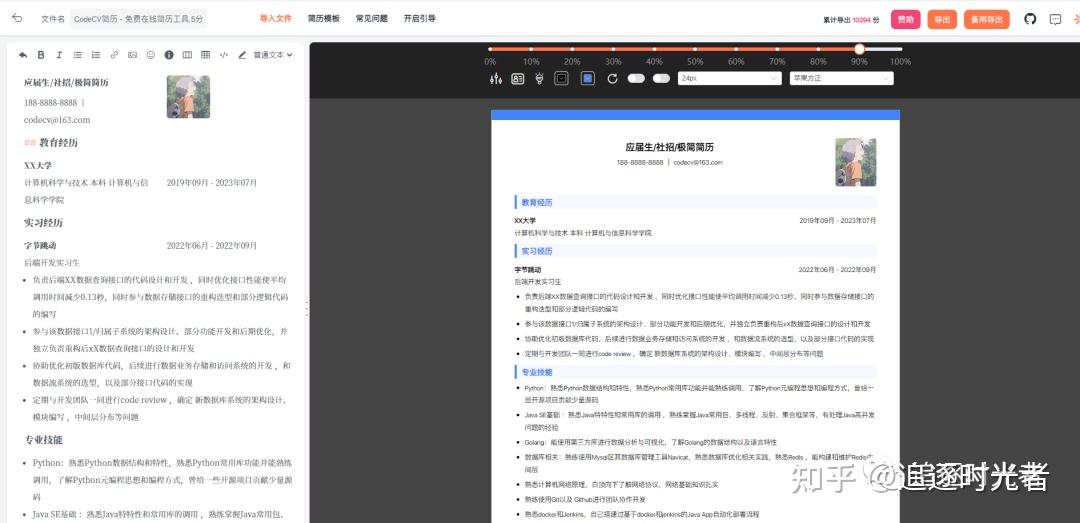
Task: Click the orange 导出 button
Action: [942, 19]
